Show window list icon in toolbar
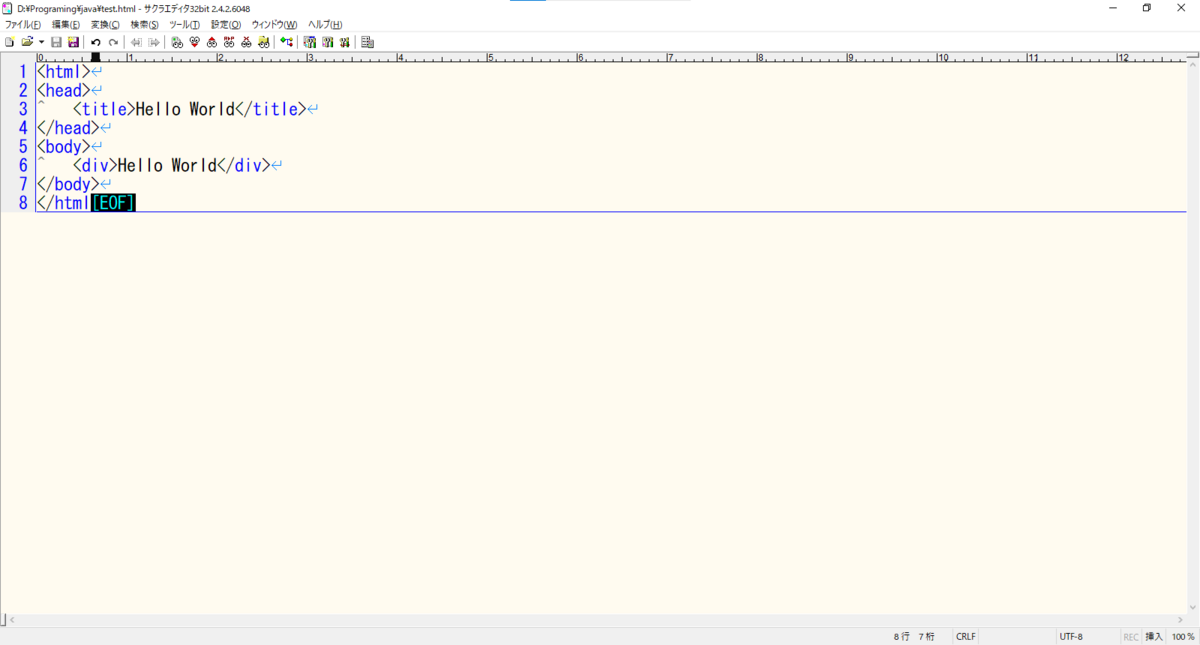This screenshot has height=645, width=1200. pyautogui.click(x=367, y=42)
